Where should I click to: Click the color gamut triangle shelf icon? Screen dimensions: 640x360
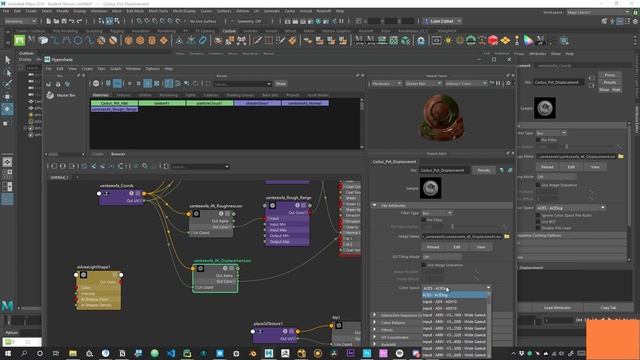click(529, 40)
